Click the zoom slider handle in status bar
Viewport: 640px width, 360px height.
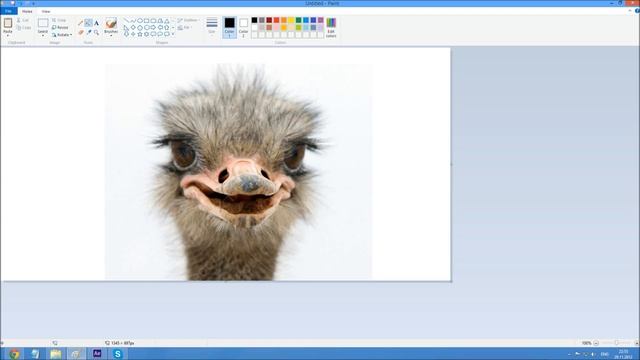616,343
